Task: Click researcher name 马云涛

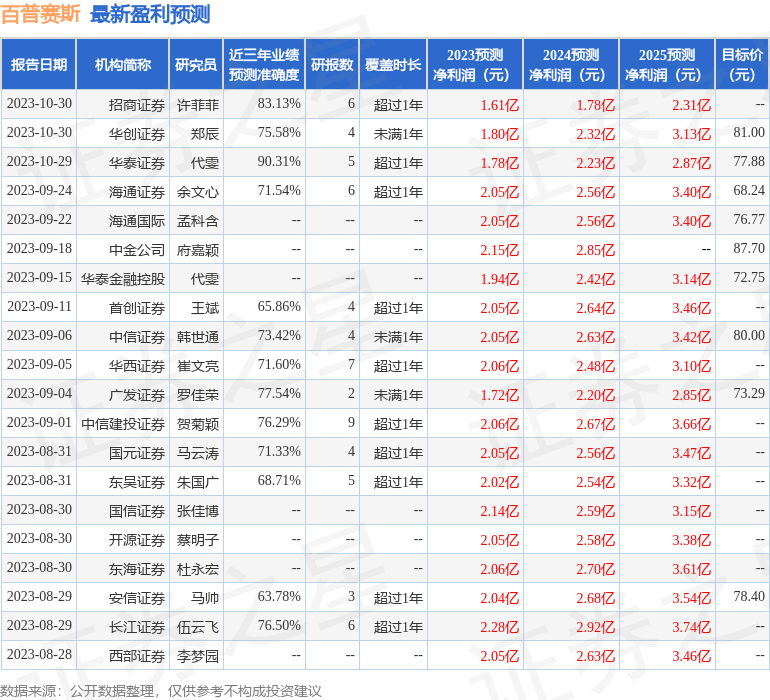Action: point(197,453)
